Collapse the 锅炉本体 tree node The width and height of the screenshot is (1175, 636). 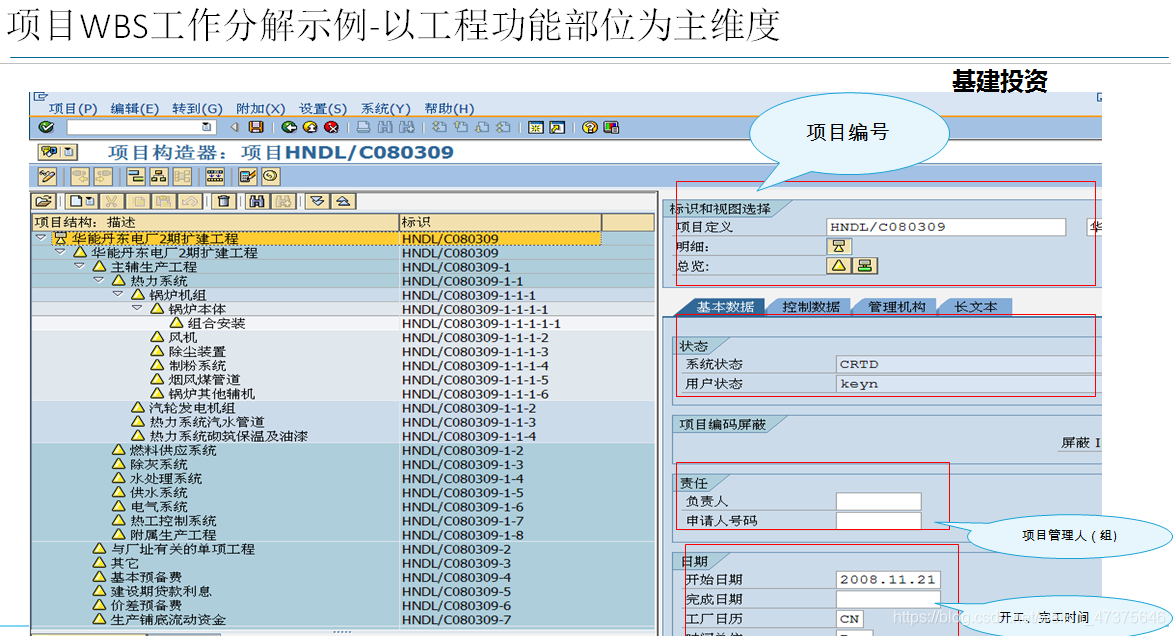point(136,308)
